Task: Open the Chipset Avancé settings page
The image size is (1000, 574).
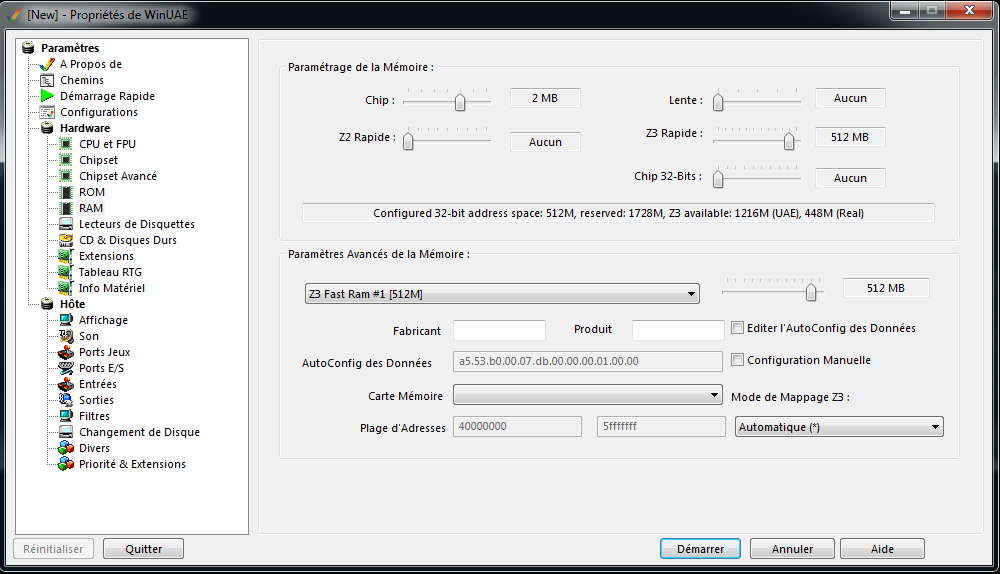Action: point(117,176)
